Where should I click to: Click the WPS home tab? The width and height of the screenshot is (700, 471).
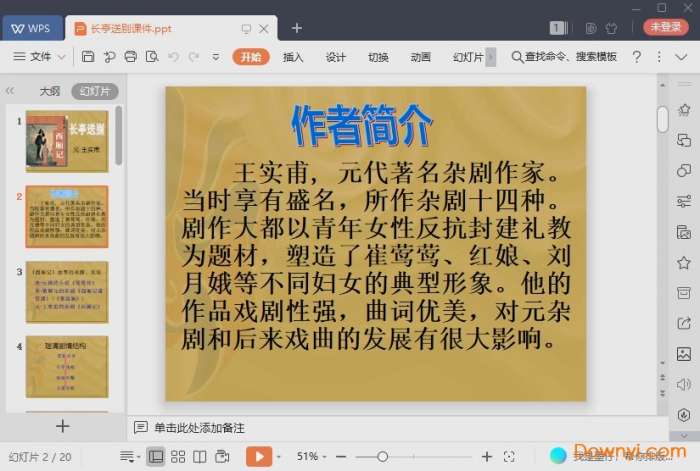32,28
